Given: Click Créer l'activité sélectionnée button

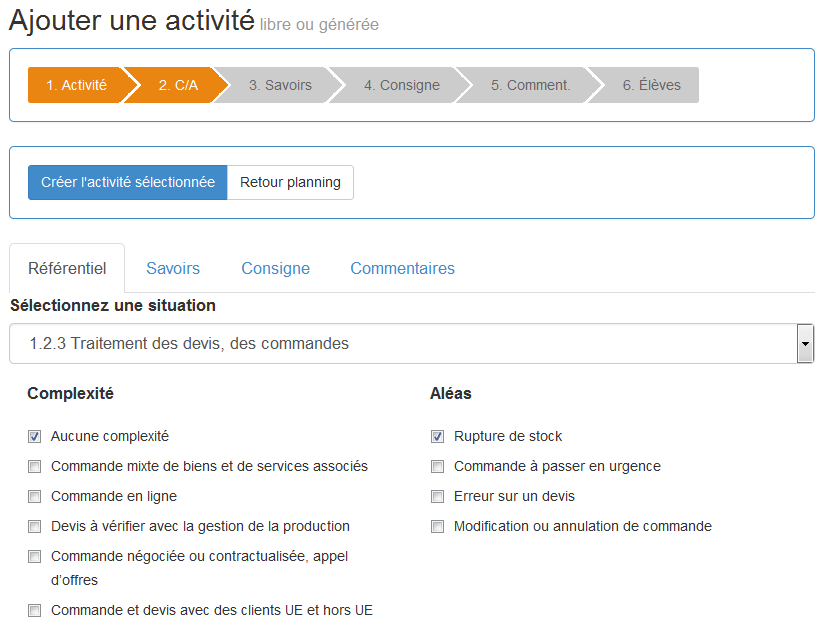Looking at the screenshot, I should point(128,182).
